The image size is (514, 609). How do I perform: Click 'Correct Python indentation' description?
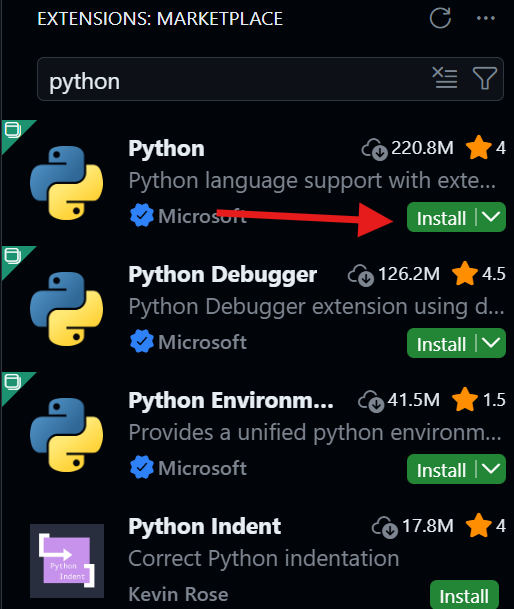click(x=264, y=559)
